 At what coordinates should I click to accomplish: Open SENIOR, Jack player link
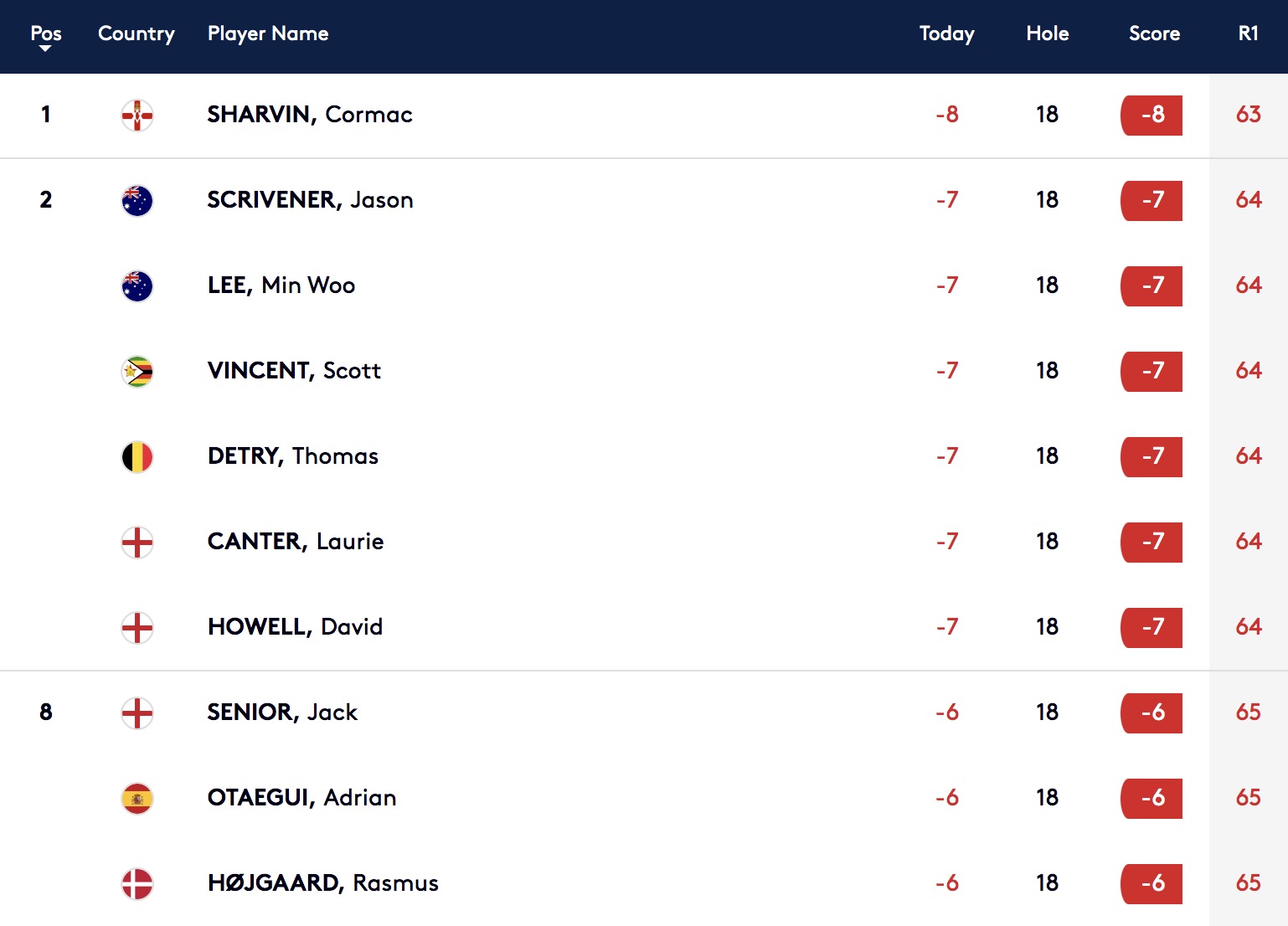coord(282,712)
